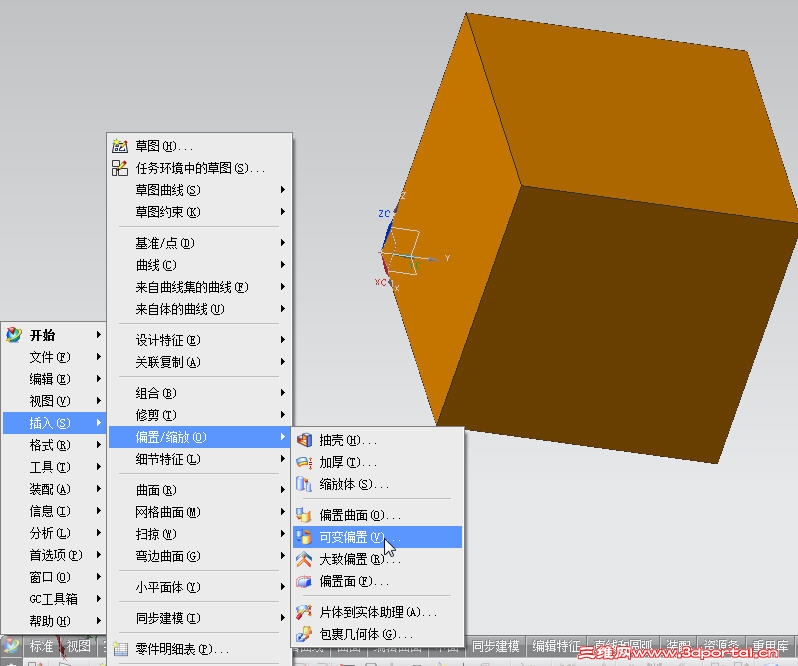Viewport: 798px width, 666px height.
Task: Expand the 基准/点(D) submenu arrow
Action: (x=282, y=243)
